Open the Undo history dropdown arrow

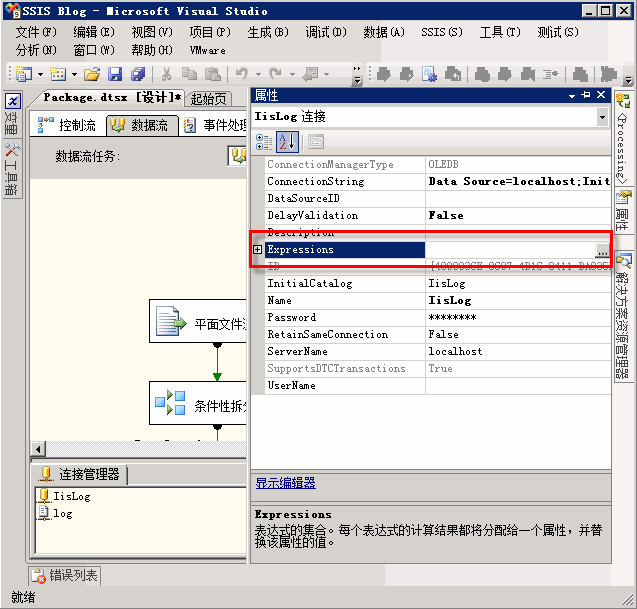click(258, 74)
